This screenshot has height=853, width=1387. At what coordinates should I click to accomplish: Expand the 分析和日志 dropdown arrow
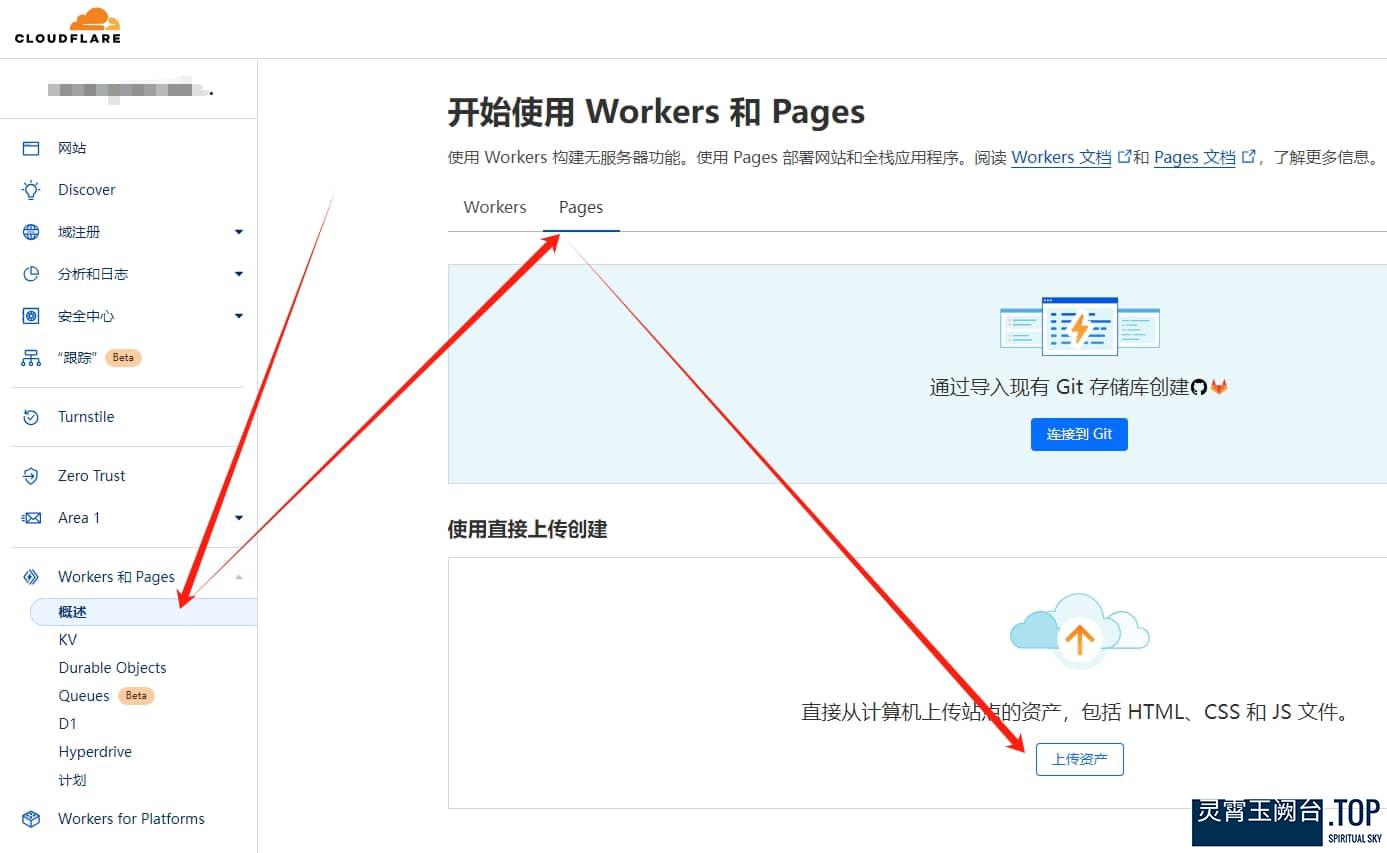[x=239, y=274]
